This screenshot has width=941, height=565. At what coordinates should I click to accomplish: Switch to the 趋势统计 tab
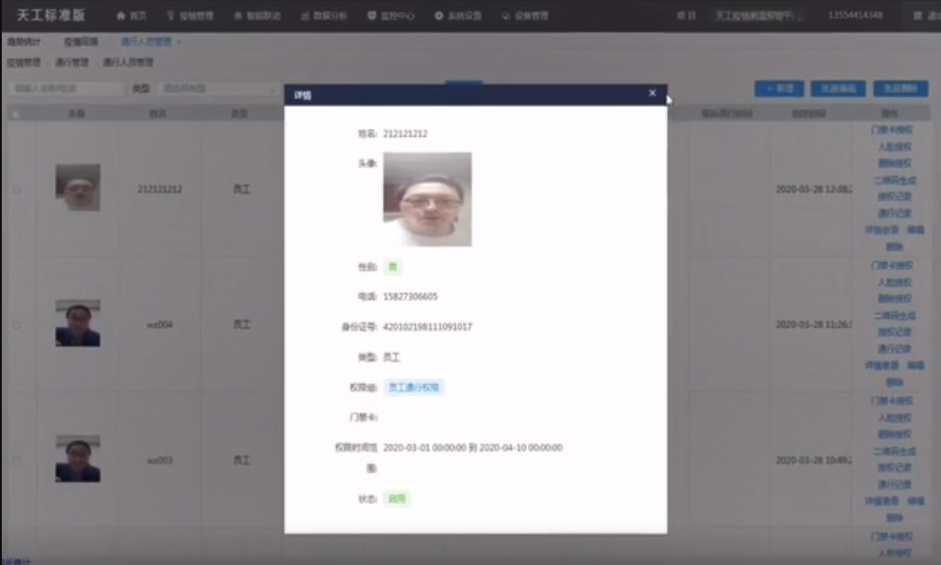click(x=24, y=42)
